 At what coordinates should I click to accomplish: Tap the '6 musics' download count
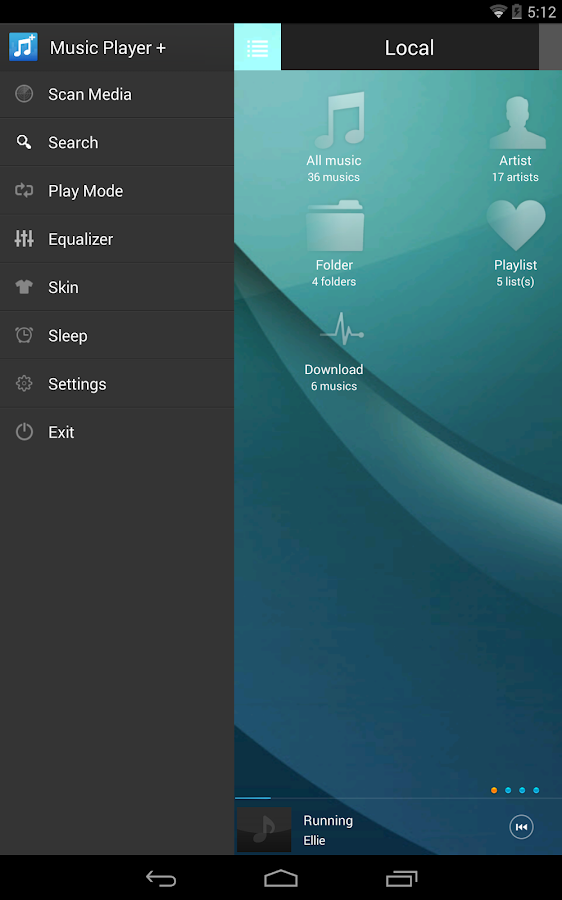334,386
